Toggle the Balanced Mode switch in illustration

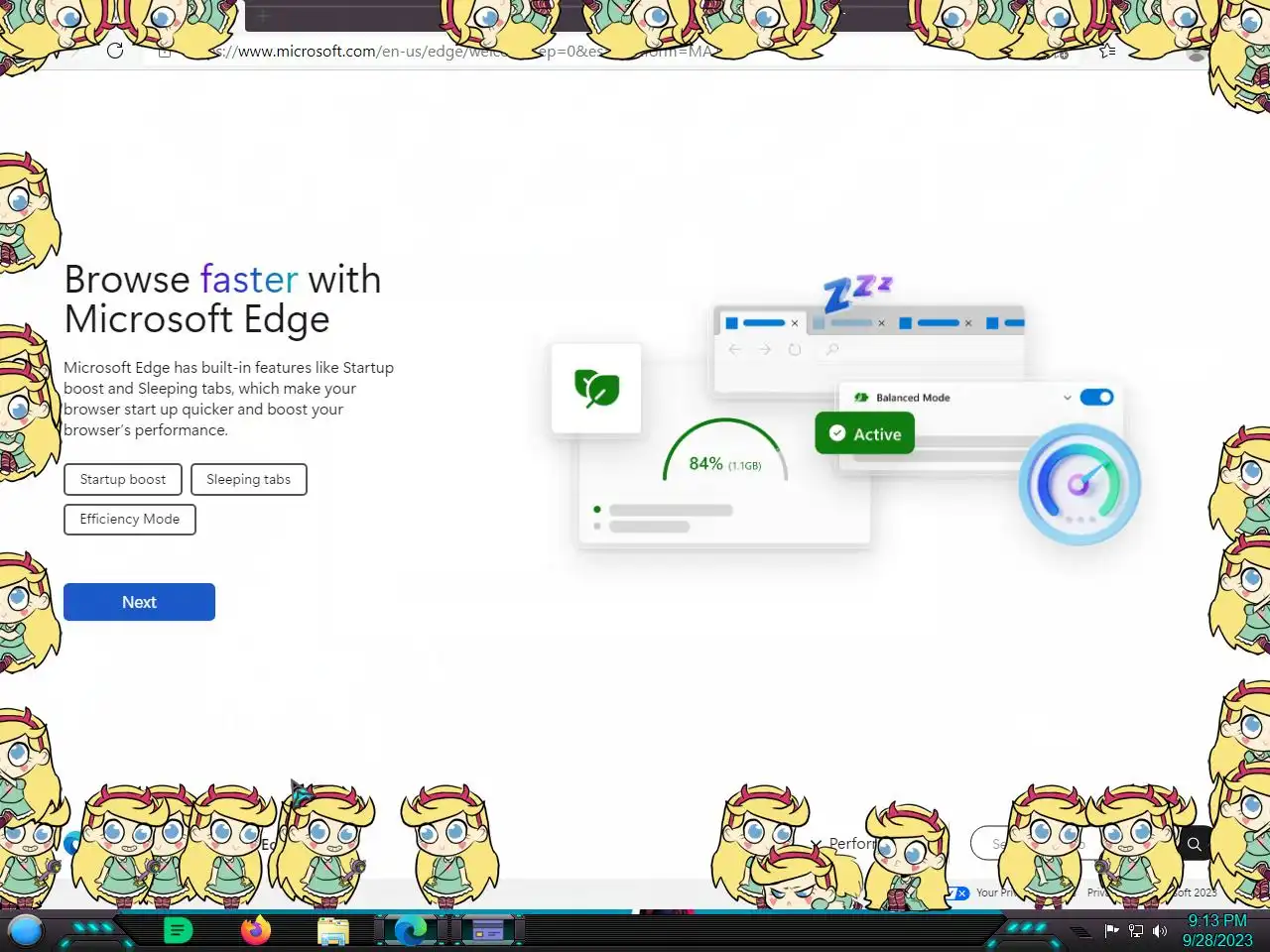click(x=1096, y=397)
